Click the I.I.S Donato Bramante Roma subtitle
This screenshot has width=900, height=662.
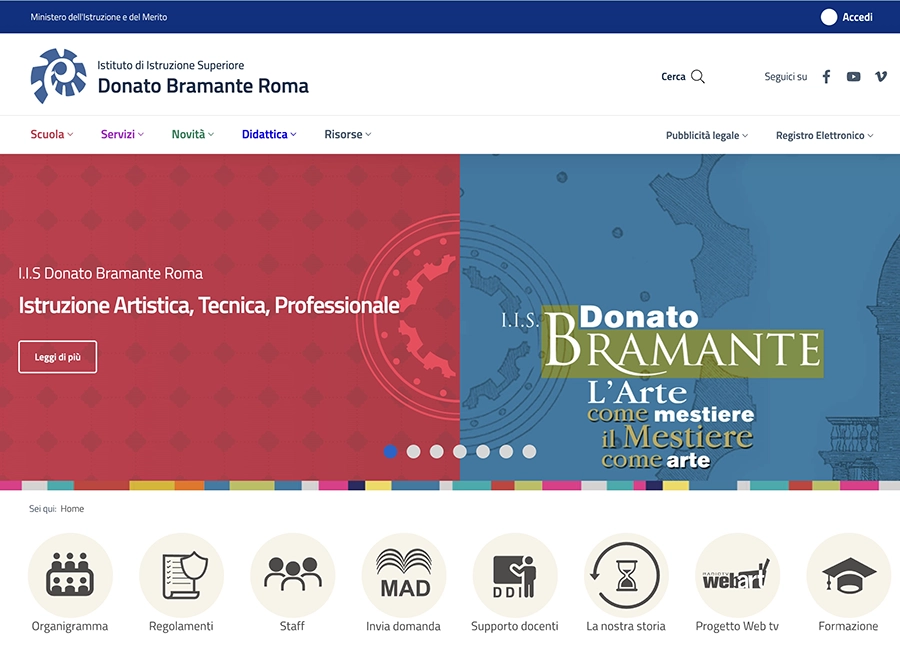(110, 273)
